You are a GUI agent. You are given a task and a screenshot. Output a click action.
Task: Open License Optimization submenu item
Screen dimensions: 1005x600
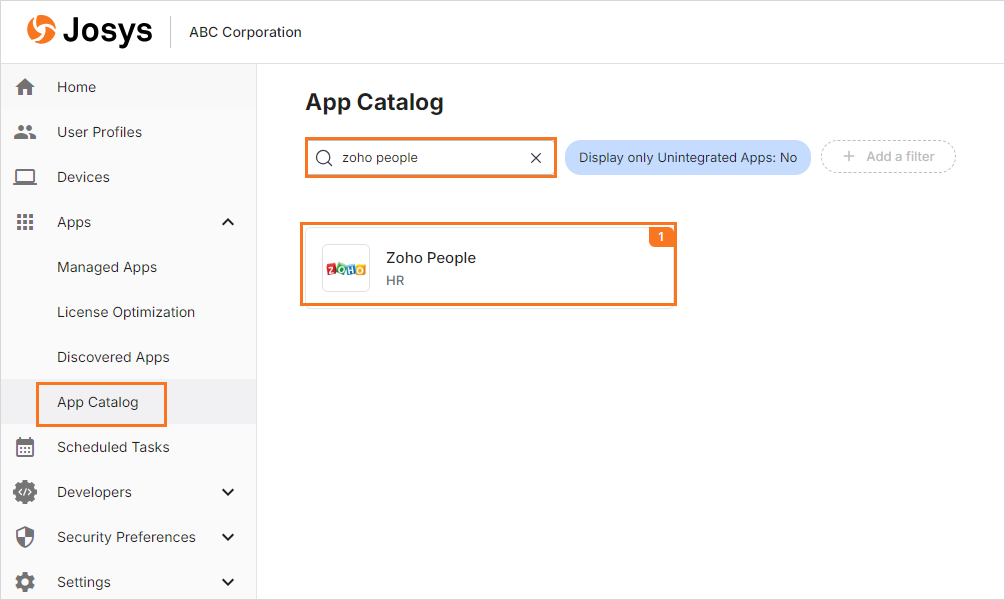click(126, 312)
